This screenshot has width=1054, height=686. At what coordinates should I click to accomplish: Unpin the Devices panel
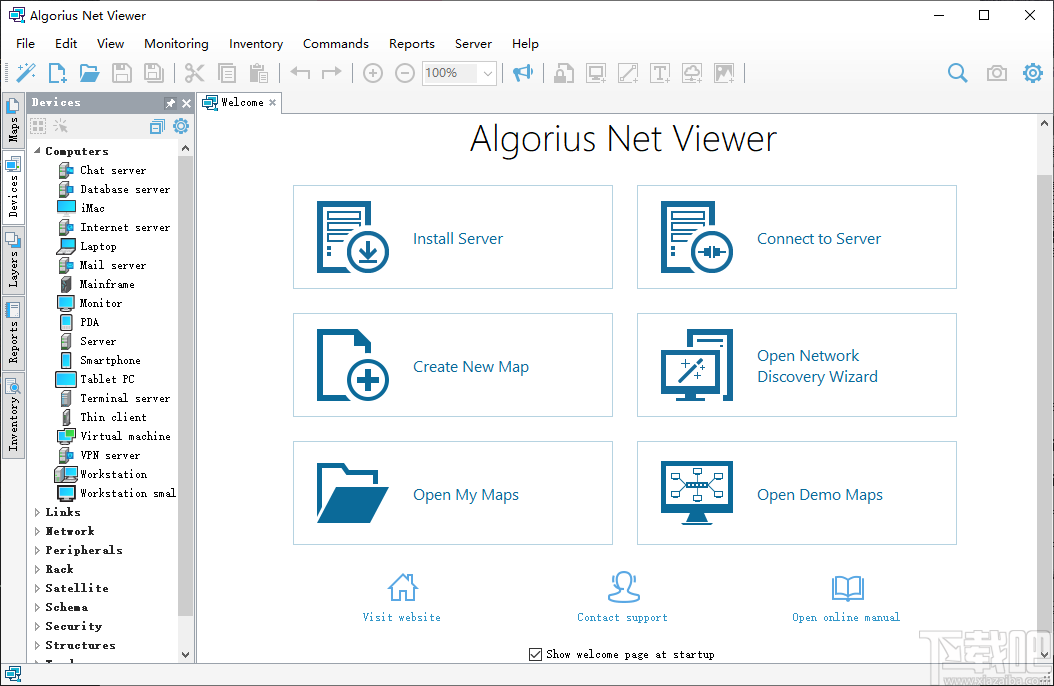click(171, 101)
